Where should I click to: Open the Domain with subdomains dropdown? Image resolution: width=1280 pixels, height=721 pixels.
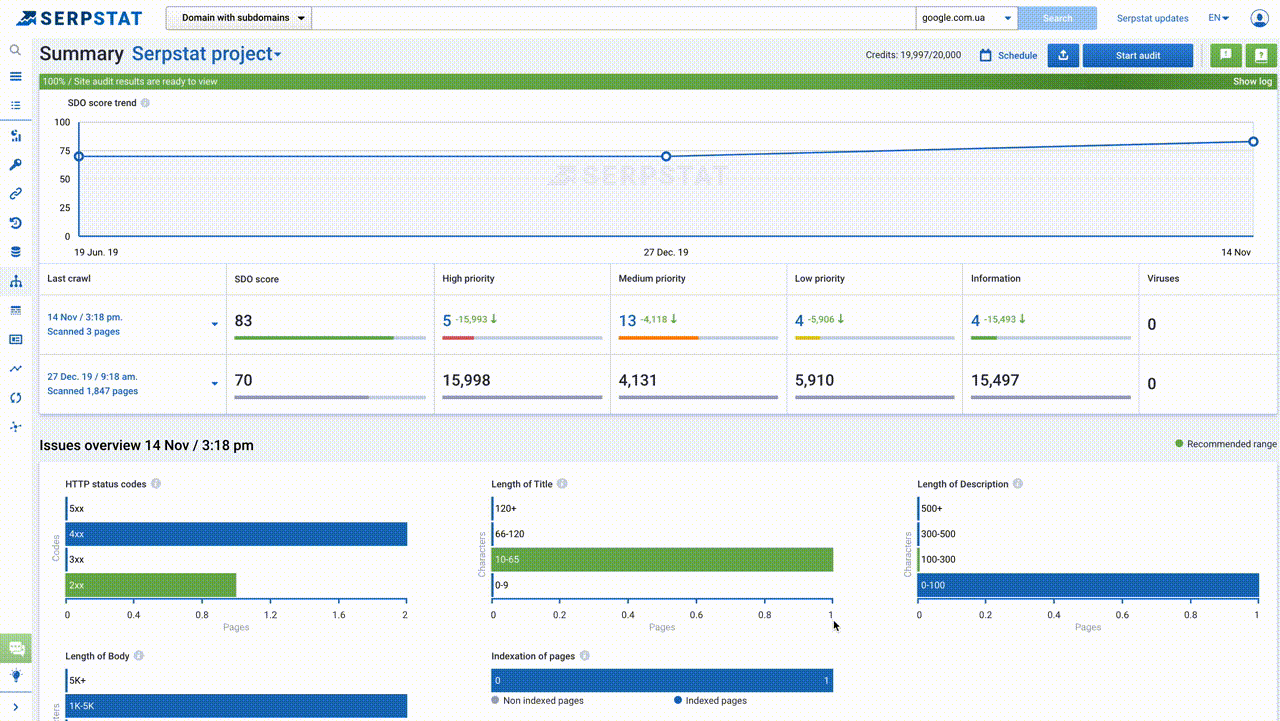(238, 18)
